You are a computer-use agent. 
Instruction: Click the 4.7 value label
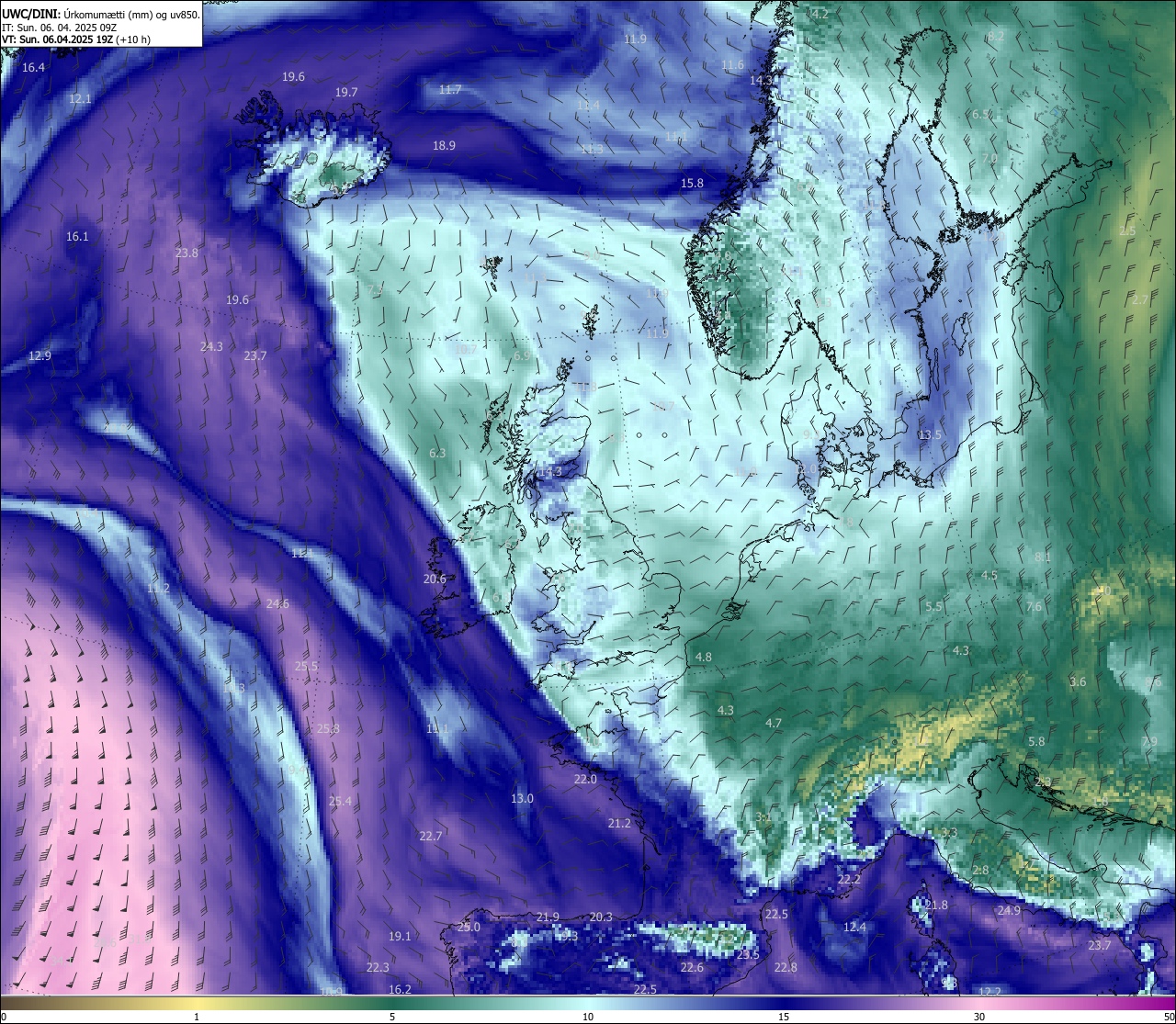click(774, 724)
